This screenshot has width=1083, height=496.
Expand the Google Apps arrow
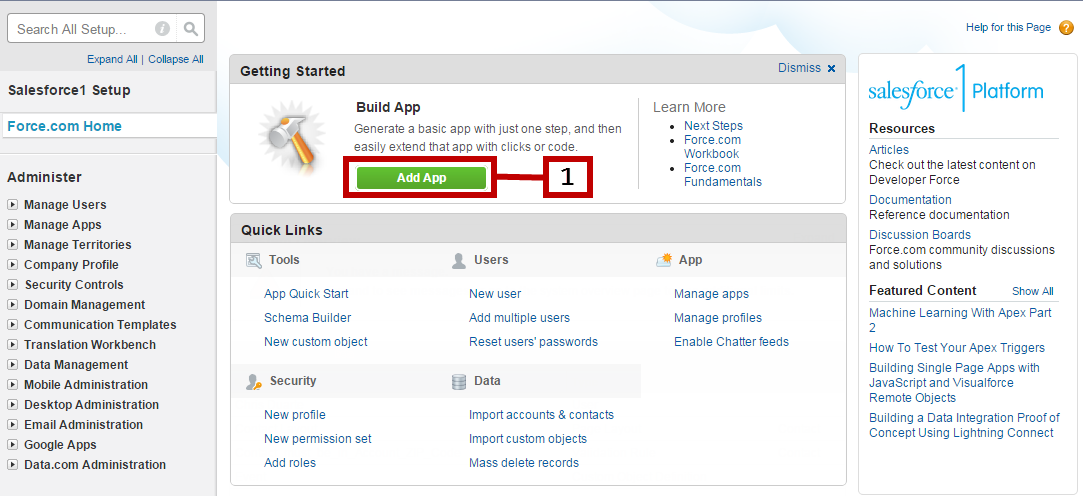[12, 445]
